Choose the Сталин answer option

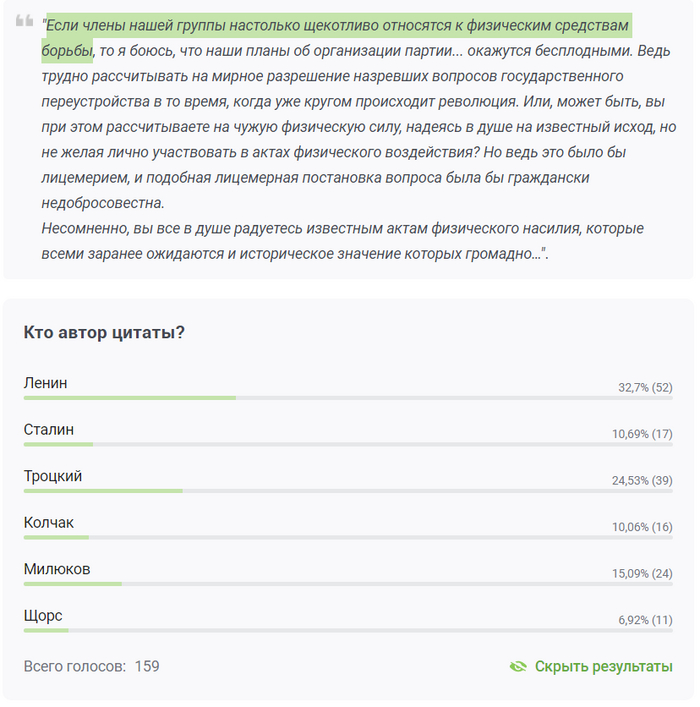[x=49, y=429]
